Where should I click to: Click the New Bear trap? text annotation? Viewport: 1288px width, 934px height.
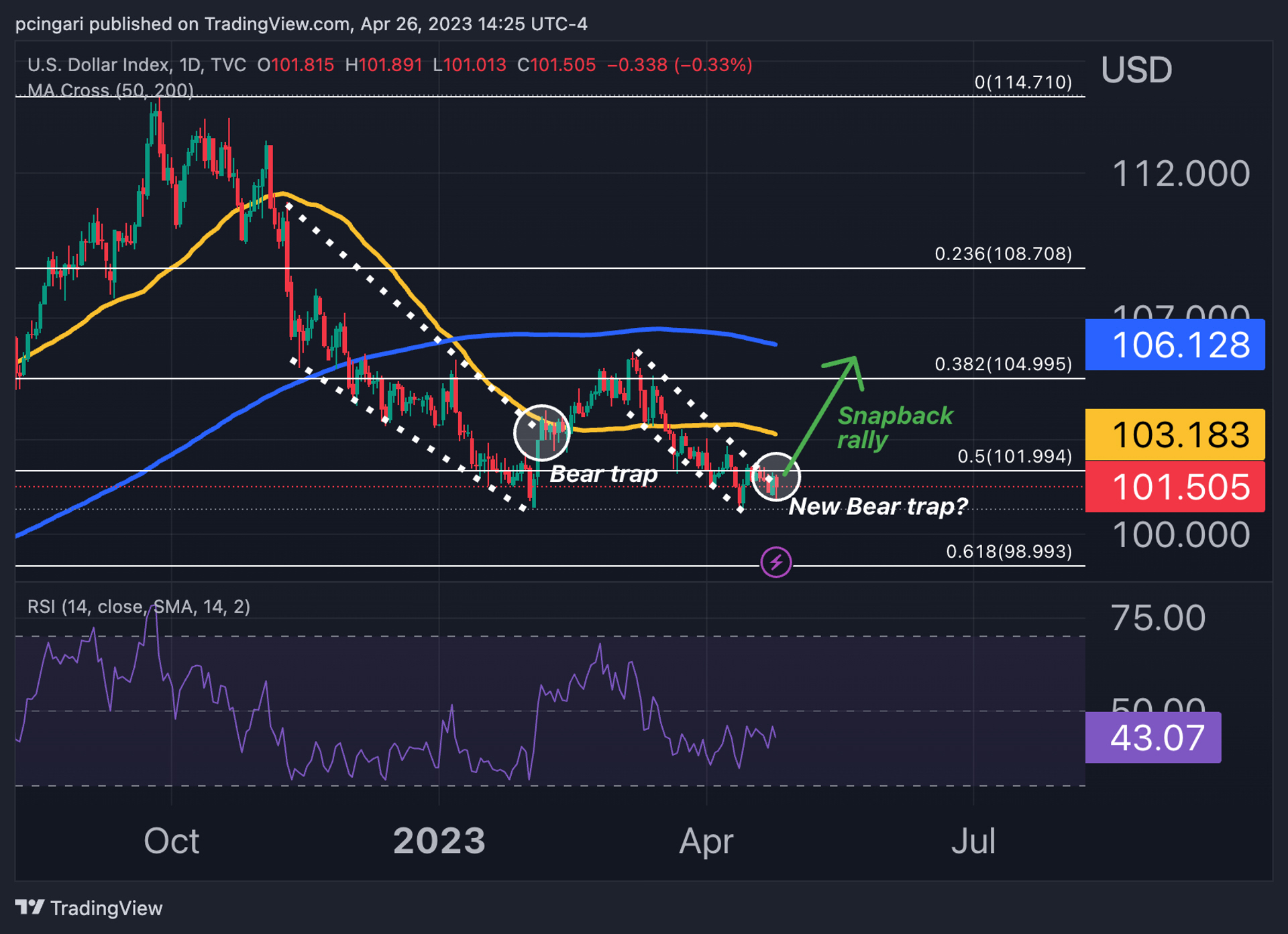pos(877,506)
